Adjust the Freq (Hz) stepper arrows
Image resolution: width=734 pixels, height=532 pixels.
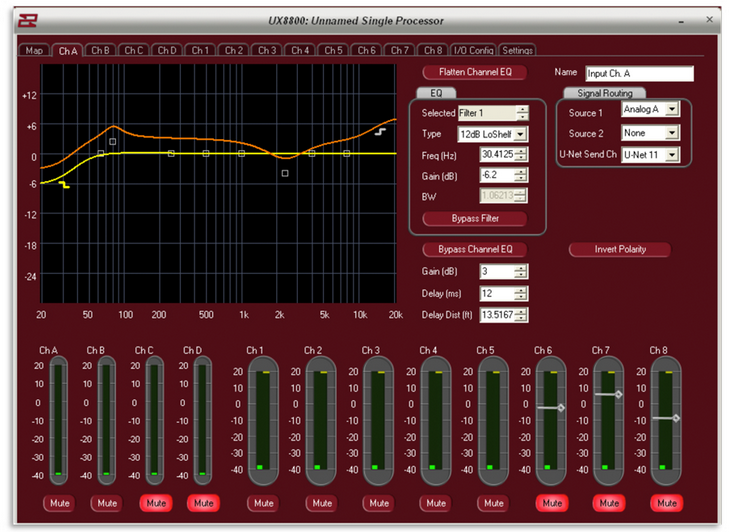click(x=521, y=154)
